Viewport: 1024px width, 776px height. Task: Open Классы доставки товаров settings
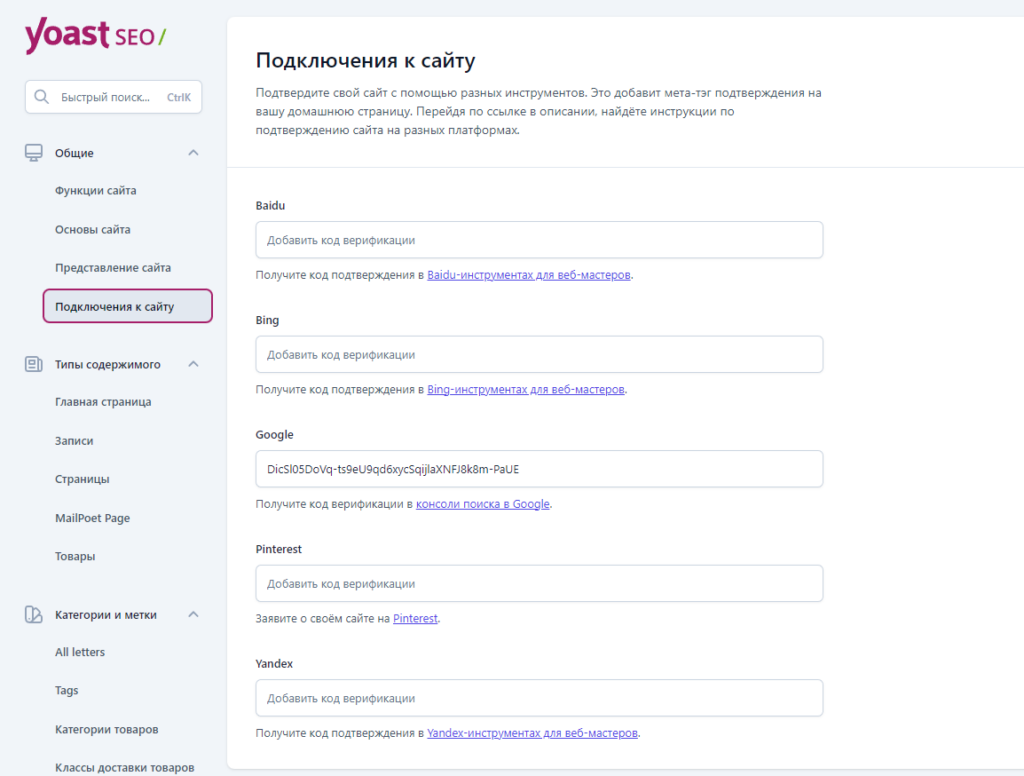(x=125, y=768)
